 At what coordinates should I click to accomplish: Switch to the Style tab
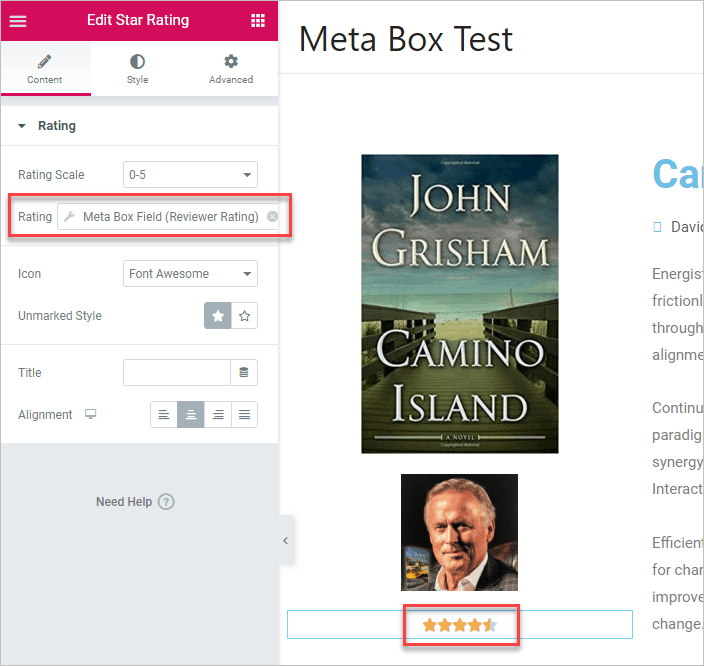[137, 69]
